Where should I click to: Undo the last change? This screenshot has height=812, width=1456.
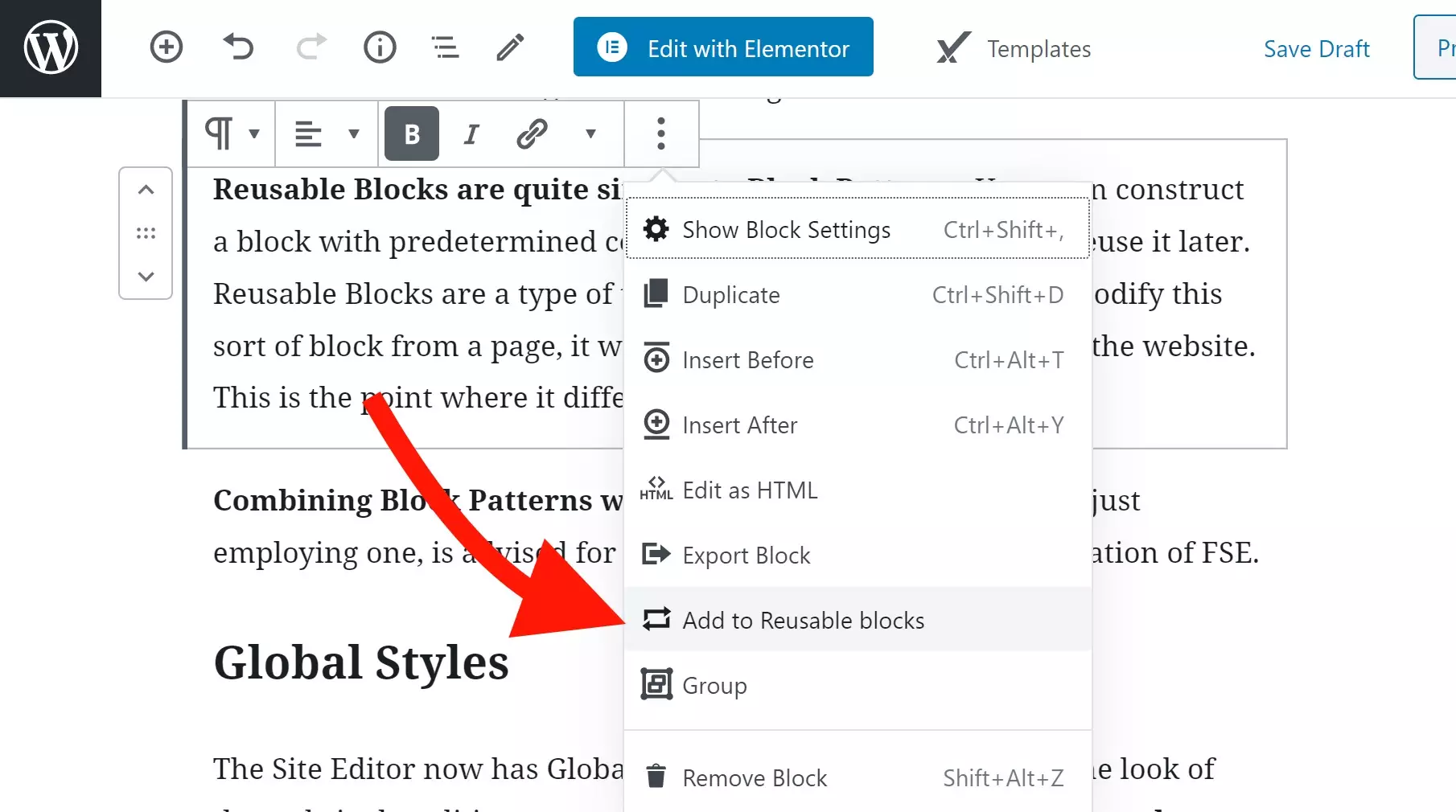(238, 47)
